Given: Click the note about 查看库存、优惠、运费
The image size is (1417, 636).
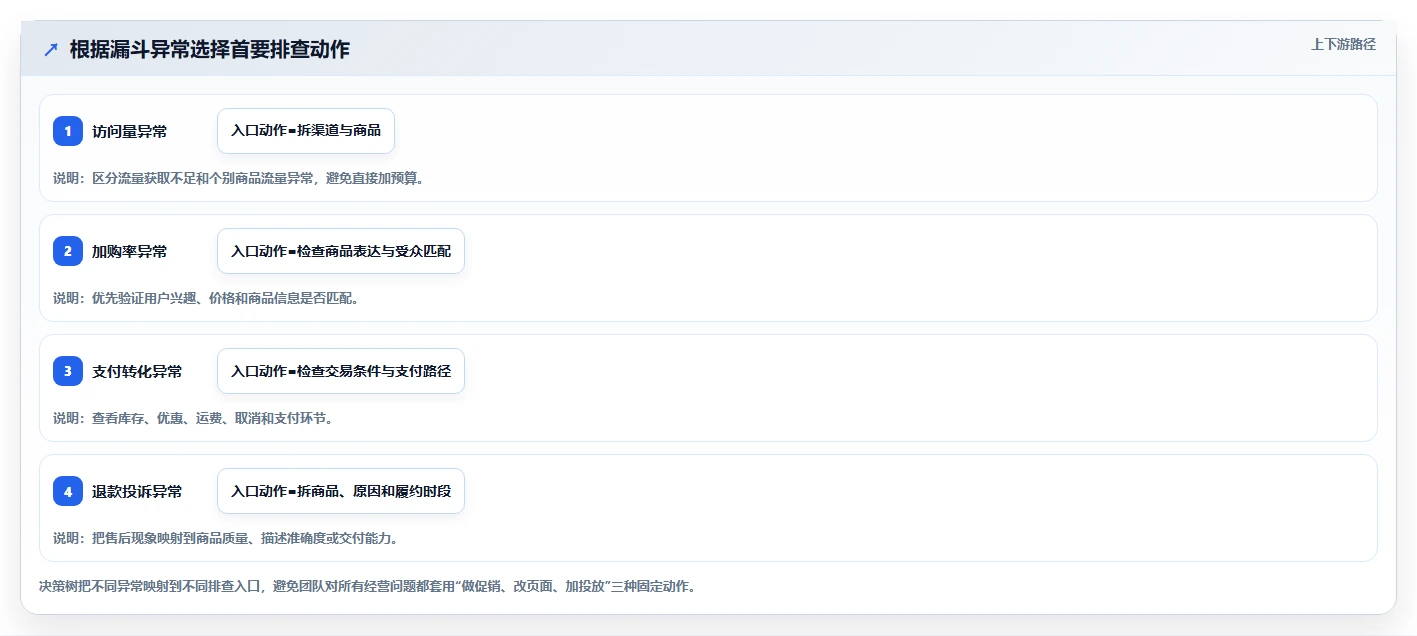Looking at the screenshot, I should click(193, 418).
